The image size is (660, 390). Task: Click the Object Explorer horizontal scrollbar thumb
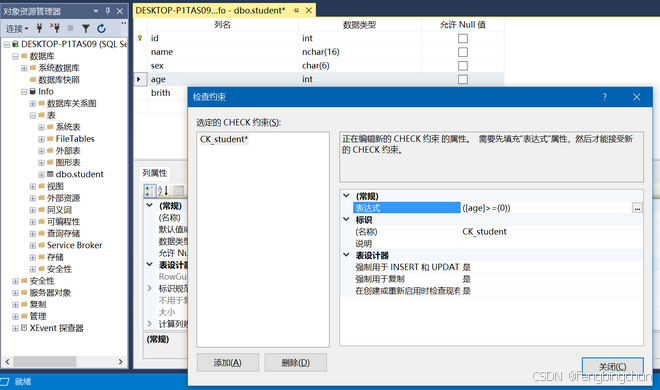45,361
